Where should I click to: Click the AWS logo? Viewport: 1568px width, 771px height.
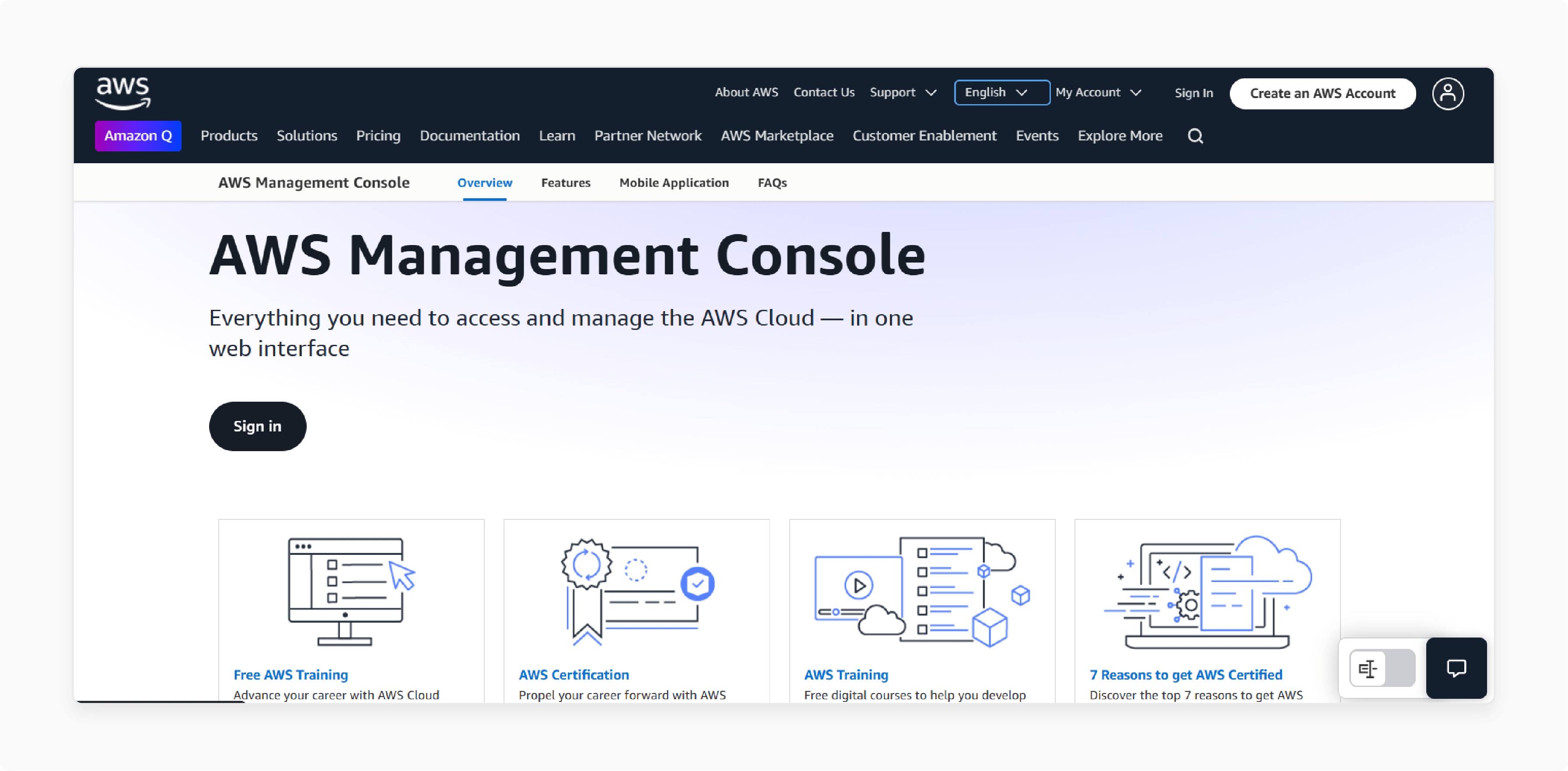[x=123, y=93]
